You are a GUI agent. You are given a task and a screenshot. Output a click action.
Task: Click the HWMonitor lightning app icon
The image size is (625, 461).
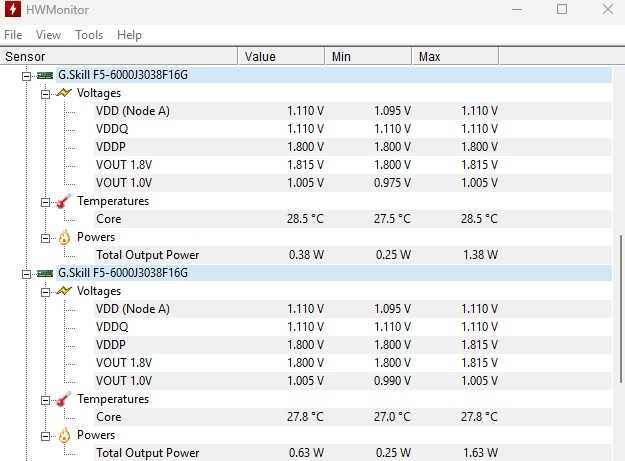12,9
